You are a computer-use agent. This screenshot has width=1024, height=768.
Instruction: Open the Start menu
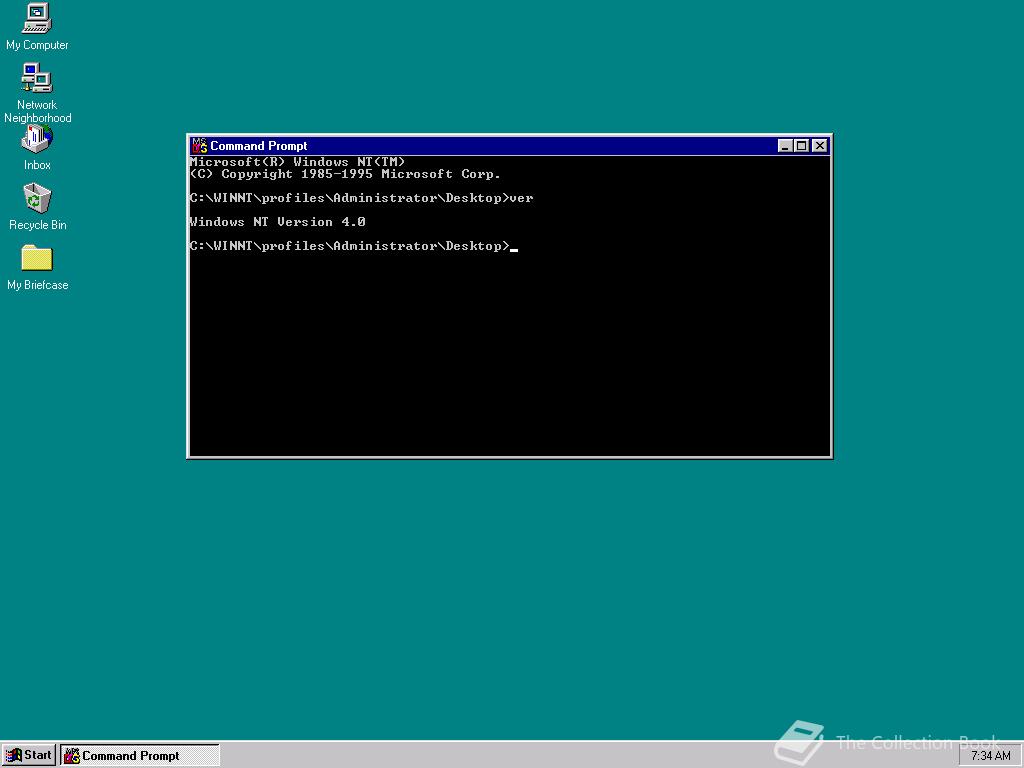pyautogui.click(x=29, y=755)
